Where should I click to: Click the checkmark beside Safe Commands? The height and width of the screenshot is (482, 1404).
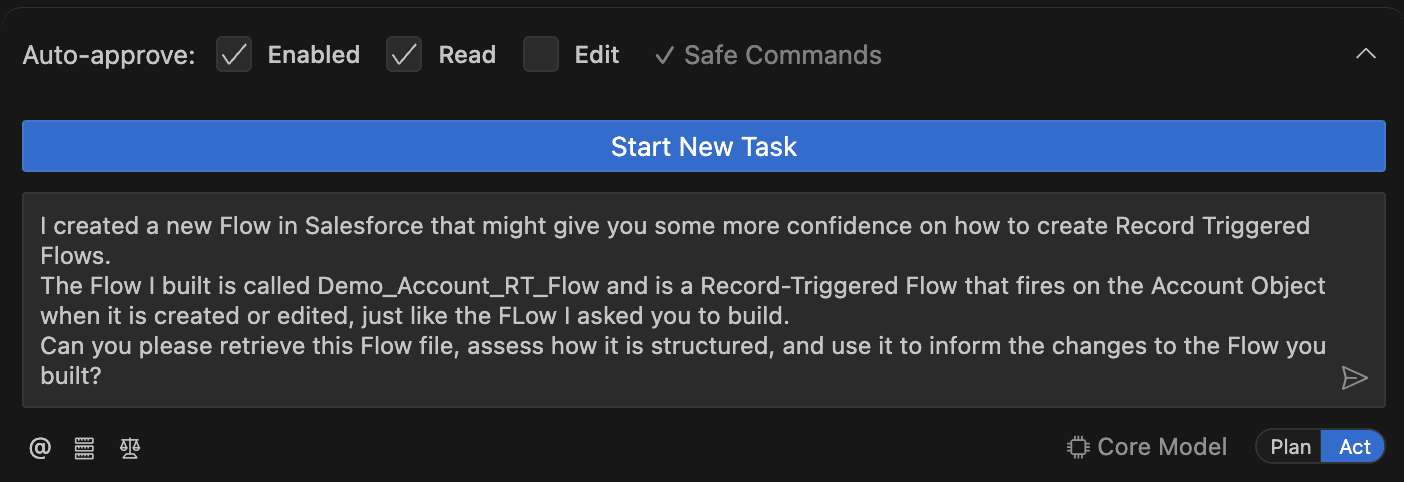[x=663, y=55]
